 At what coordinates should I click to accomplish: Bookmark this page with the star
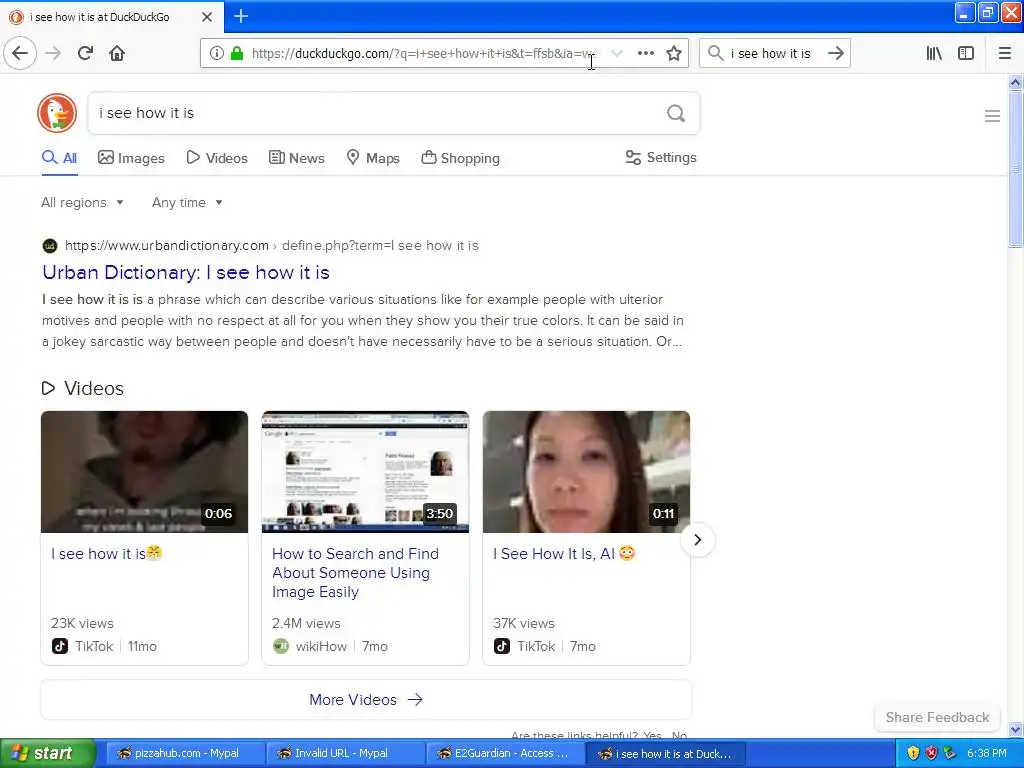coord(674,54)
